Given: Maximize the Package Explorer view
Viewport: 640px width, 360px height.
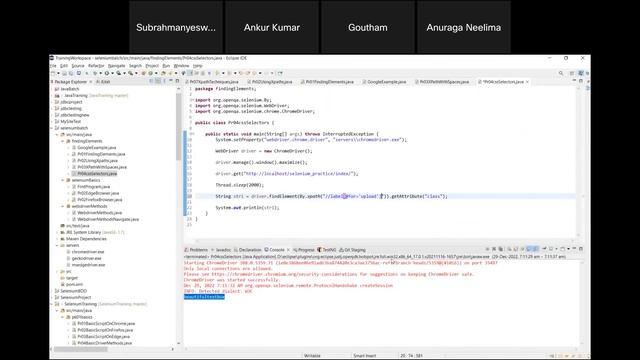Looking at the screenshot, I should 177,81.
